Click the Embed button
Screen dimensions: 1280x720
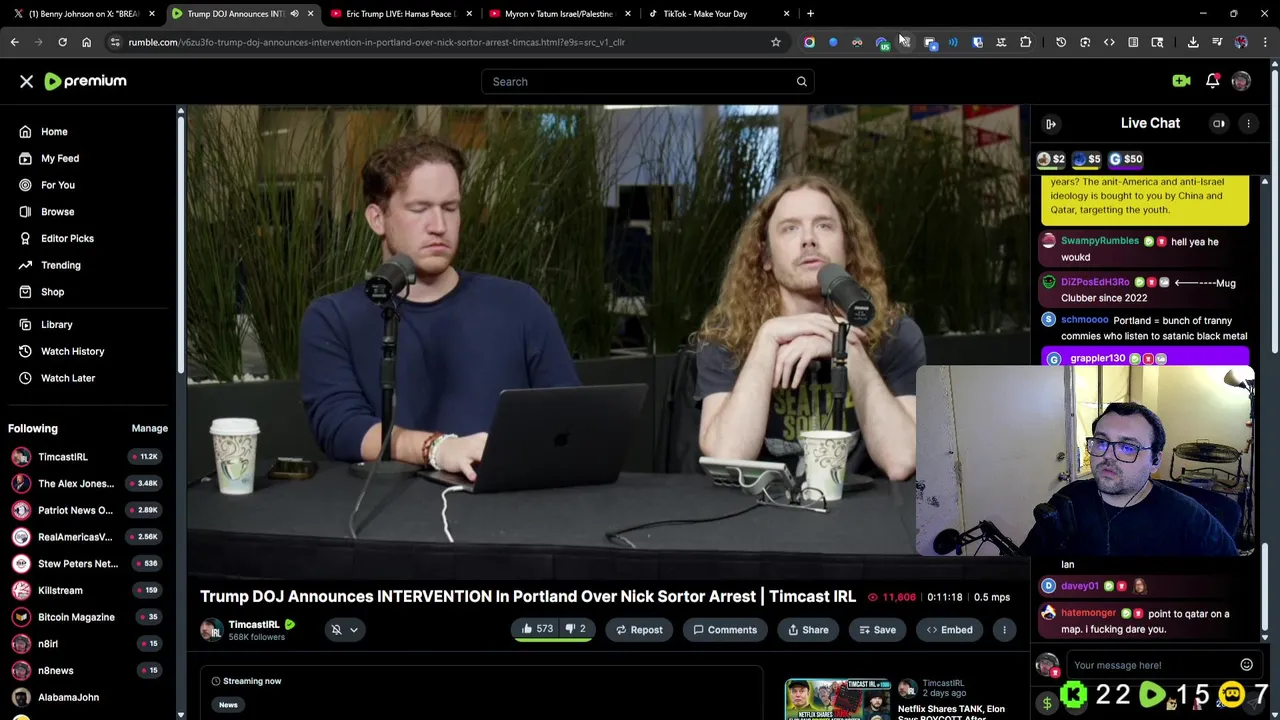pyautogui.click(x=949, y=630)
